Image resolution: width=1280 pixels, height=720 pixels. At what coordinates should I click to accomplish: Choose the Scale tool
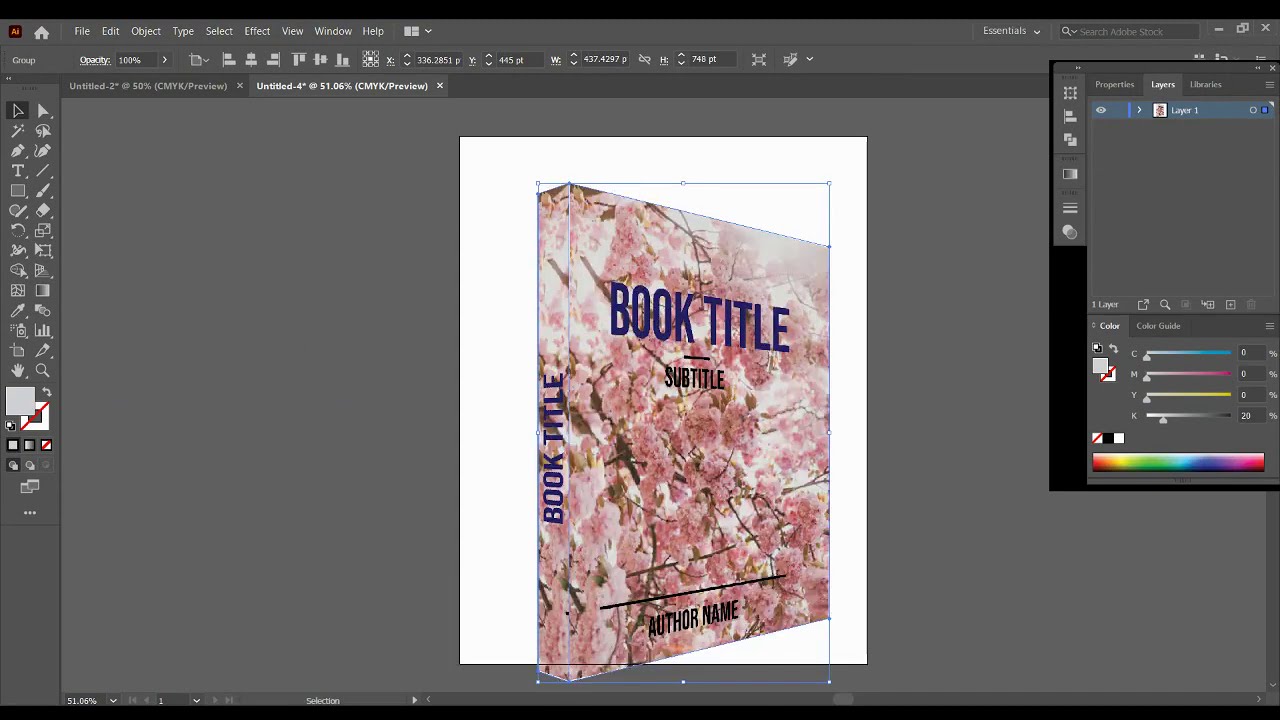pos(43,231)
